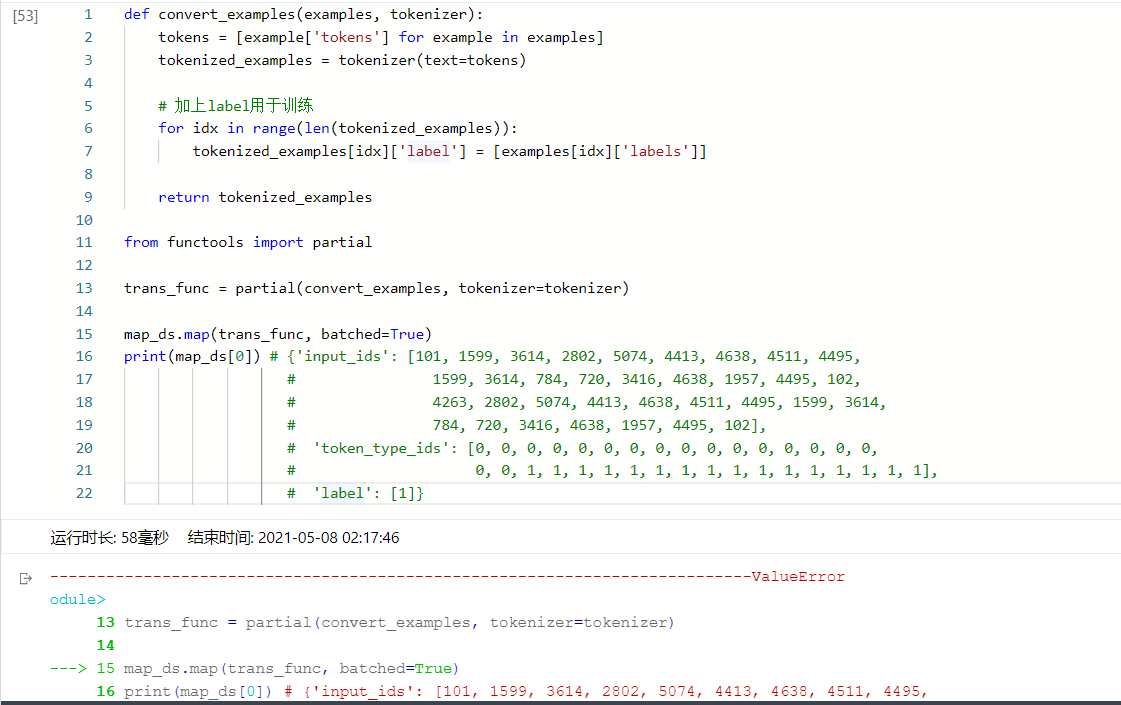
Task: Click the comment line "# 'label': [1]}"
Action: click(x=355, y=493)
